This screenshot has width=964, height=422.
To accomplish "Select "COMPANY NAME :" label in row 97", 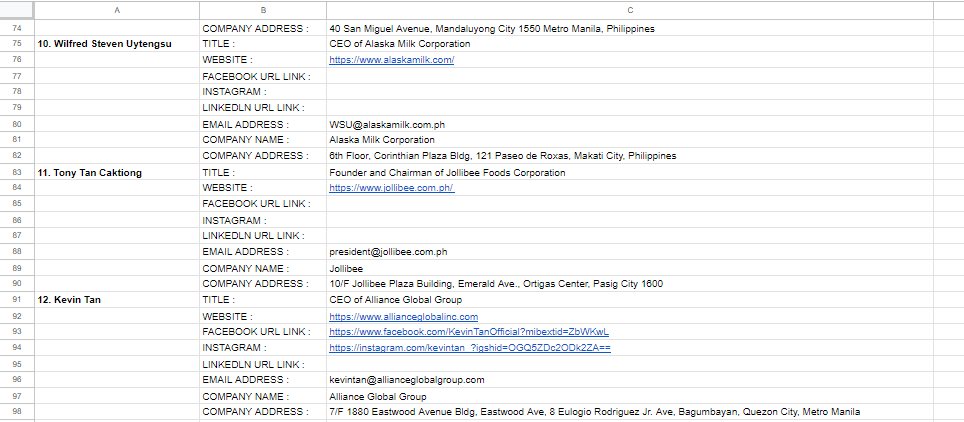I will pos(263,396).
